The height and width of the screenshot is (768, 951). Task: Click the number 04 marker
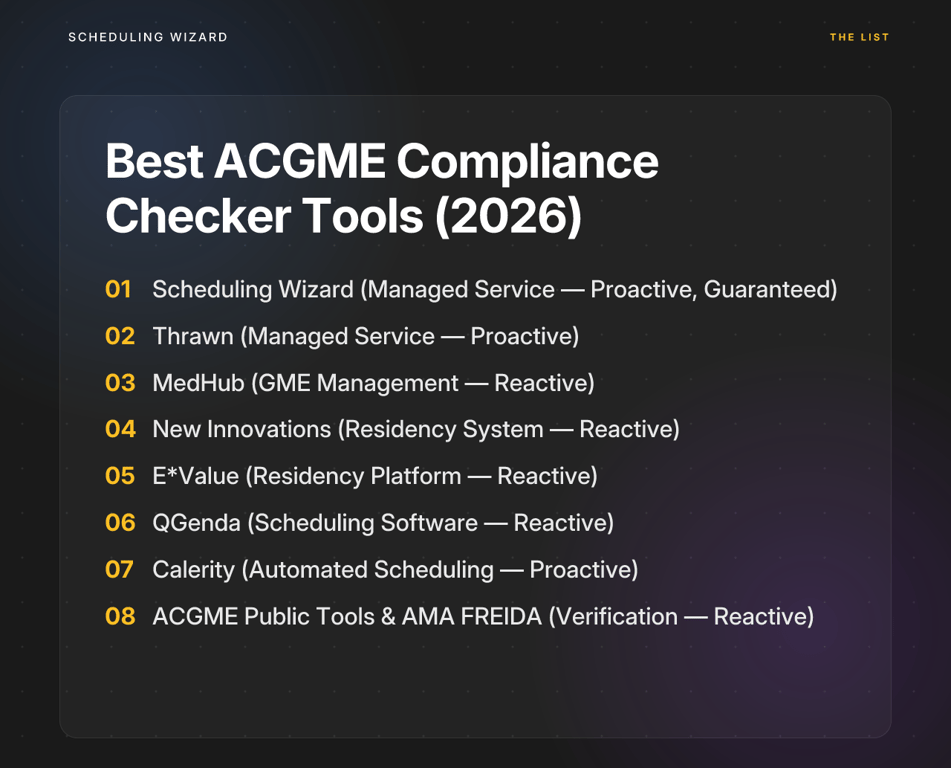pyautogui.click(x=120, y=429)
